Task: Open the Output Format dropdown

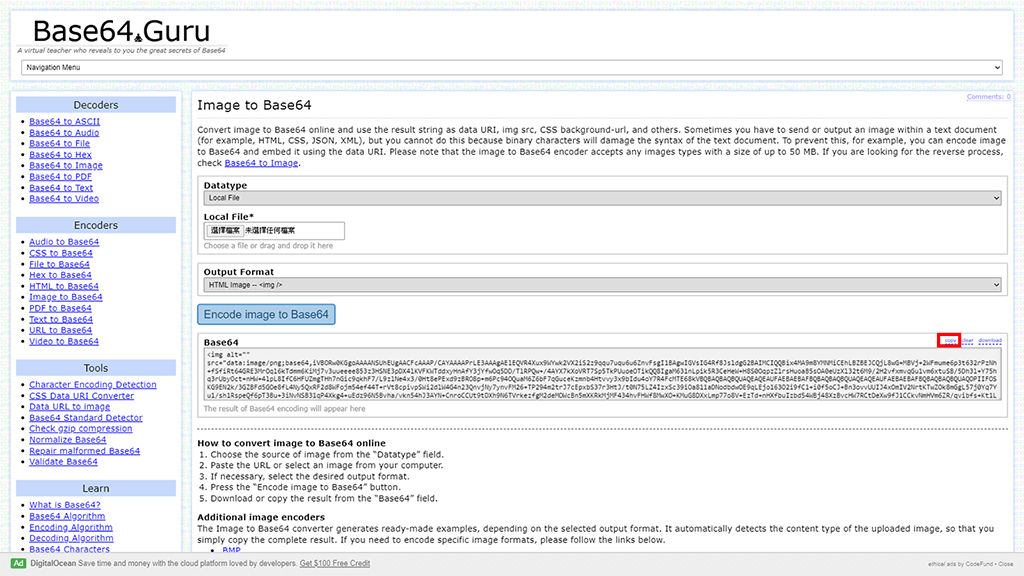Action: click(x=602, y=284)
